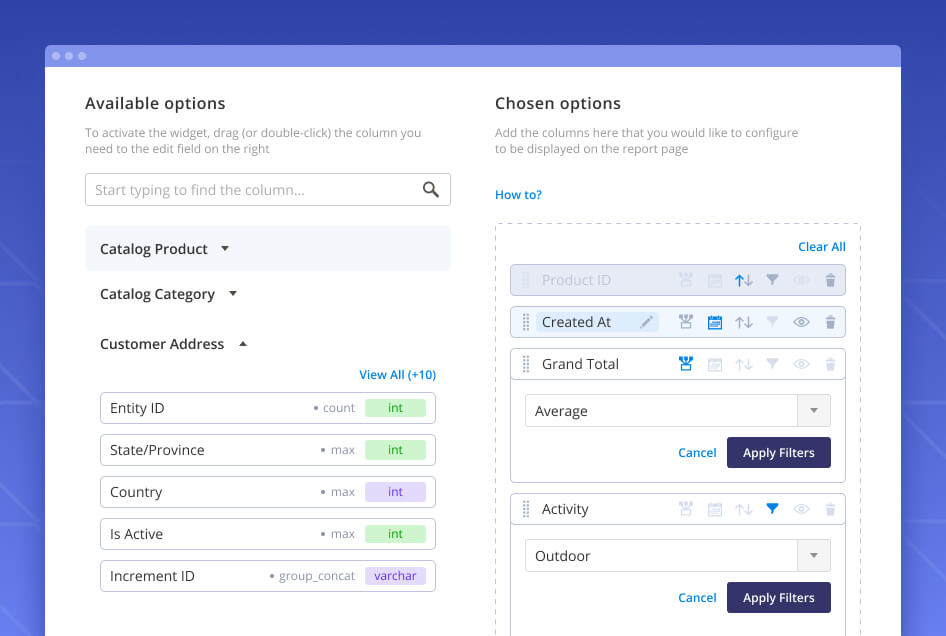Click the trash icon on Created At row
The width and height of the screenshot is (946, 636).
point(830,322)
